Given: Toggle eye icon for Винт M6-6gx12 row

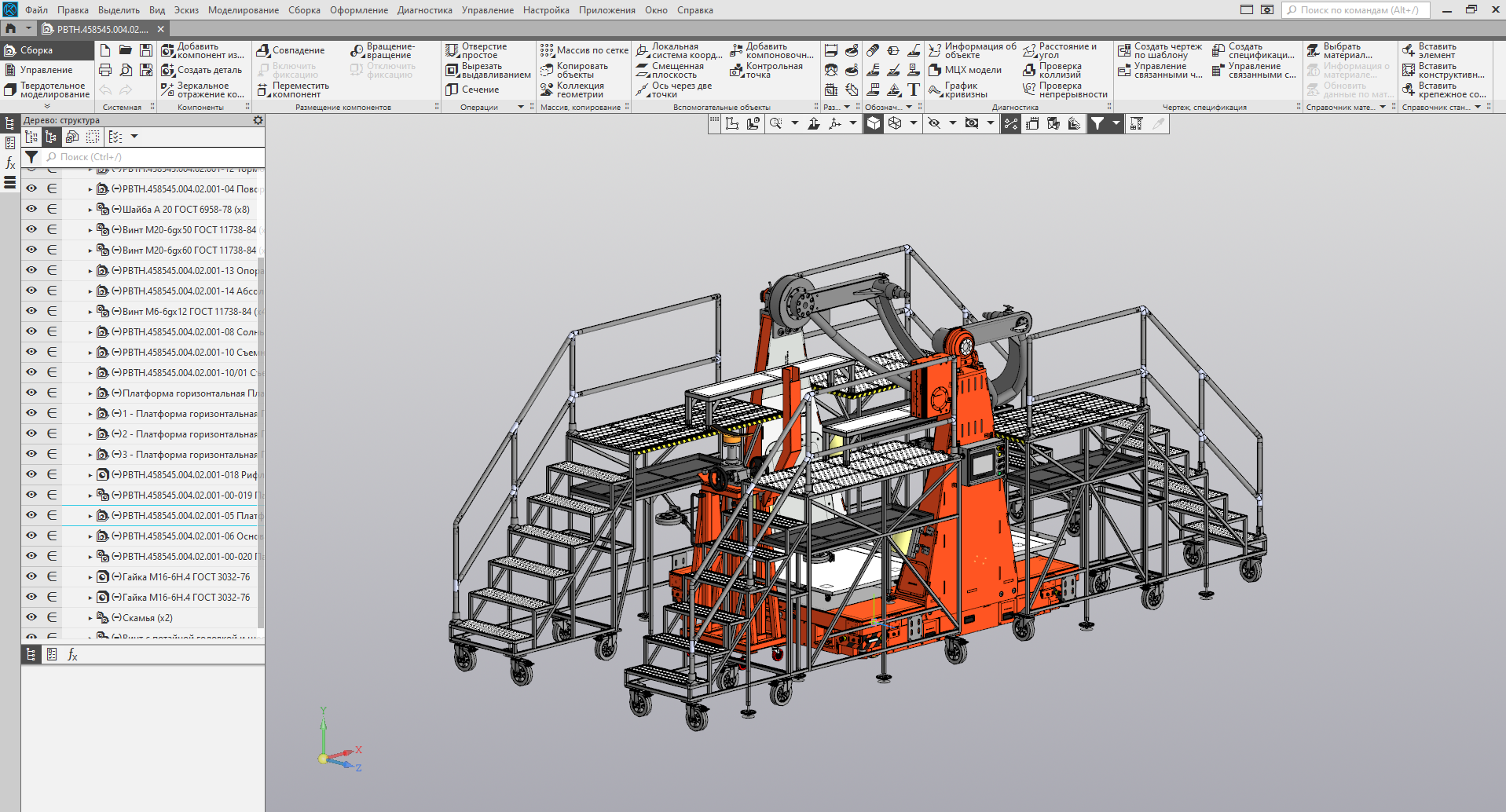Looking at the screenshot, I should click(x=31, y=311).
